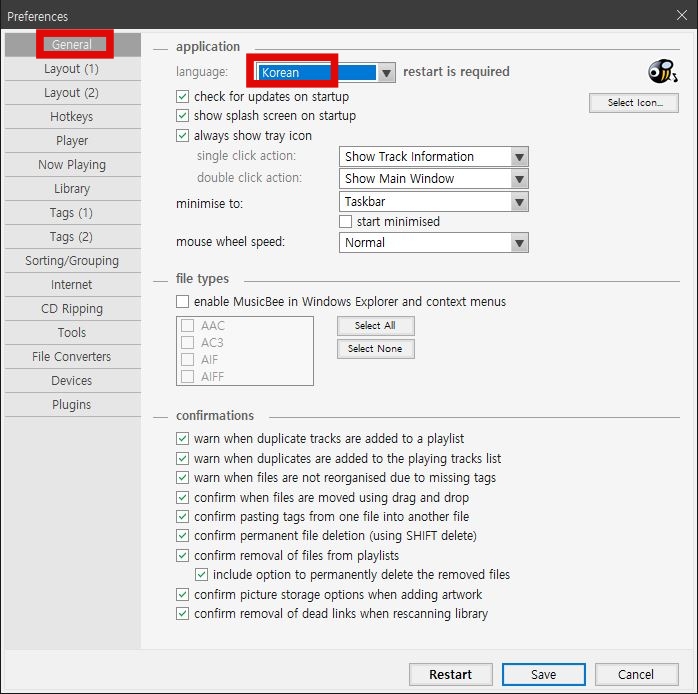Check the AIF file type
Screen dimensions: 698x694
[x=187, y=359]
